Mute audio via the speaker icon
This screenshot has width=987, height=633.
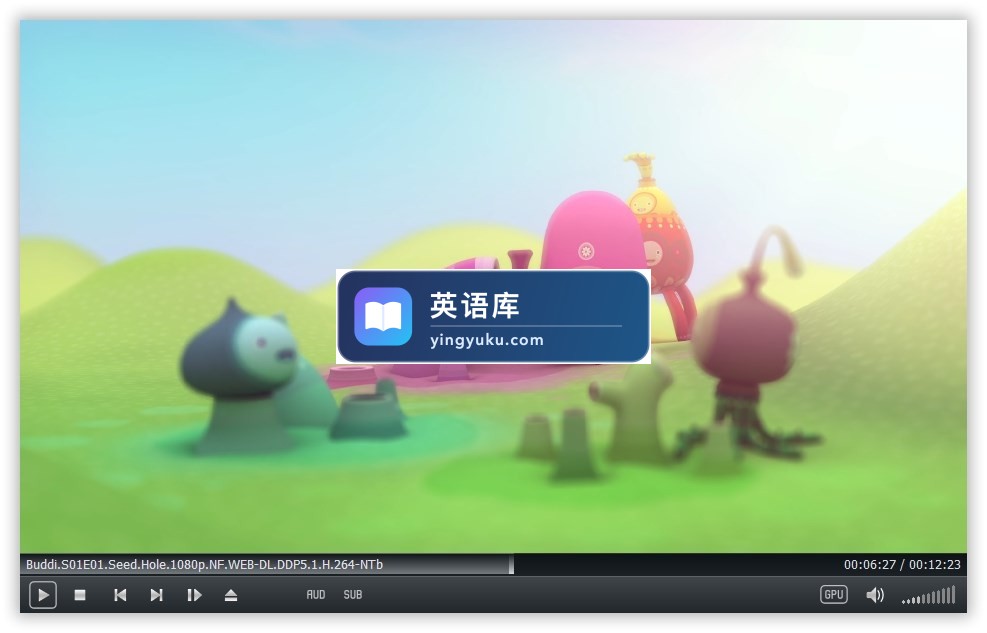pos(875,595)
